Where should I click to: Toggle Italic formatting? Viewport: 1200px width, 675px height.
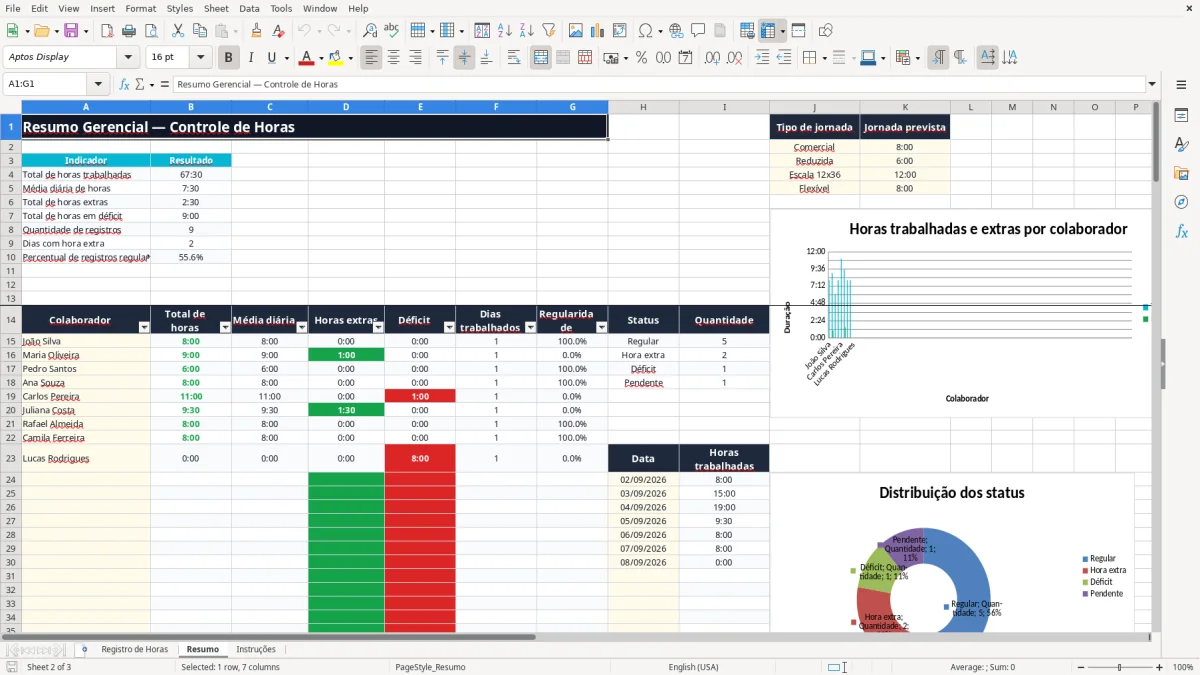coord(250,58)
